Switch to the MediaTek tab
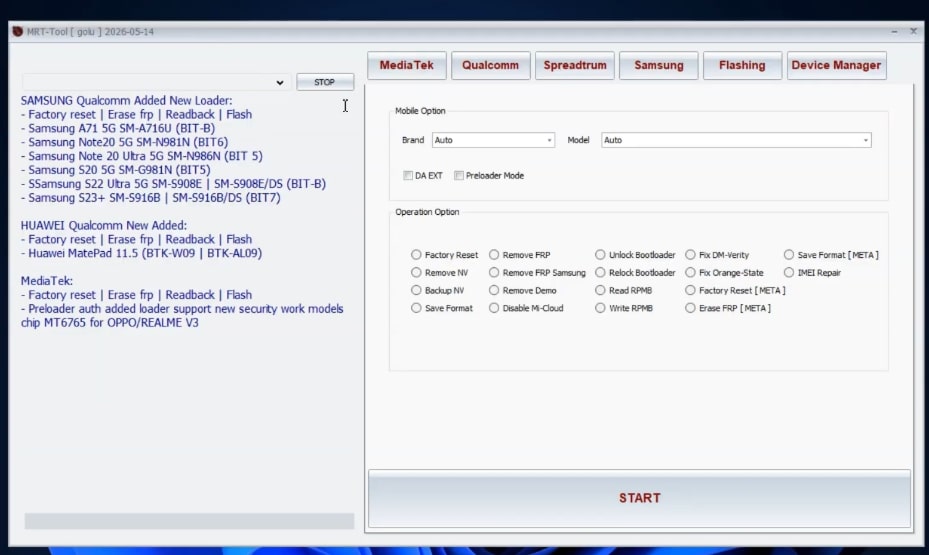Viewport: 929px width, 555px height. pyautogui.click(x=406, y=65)
